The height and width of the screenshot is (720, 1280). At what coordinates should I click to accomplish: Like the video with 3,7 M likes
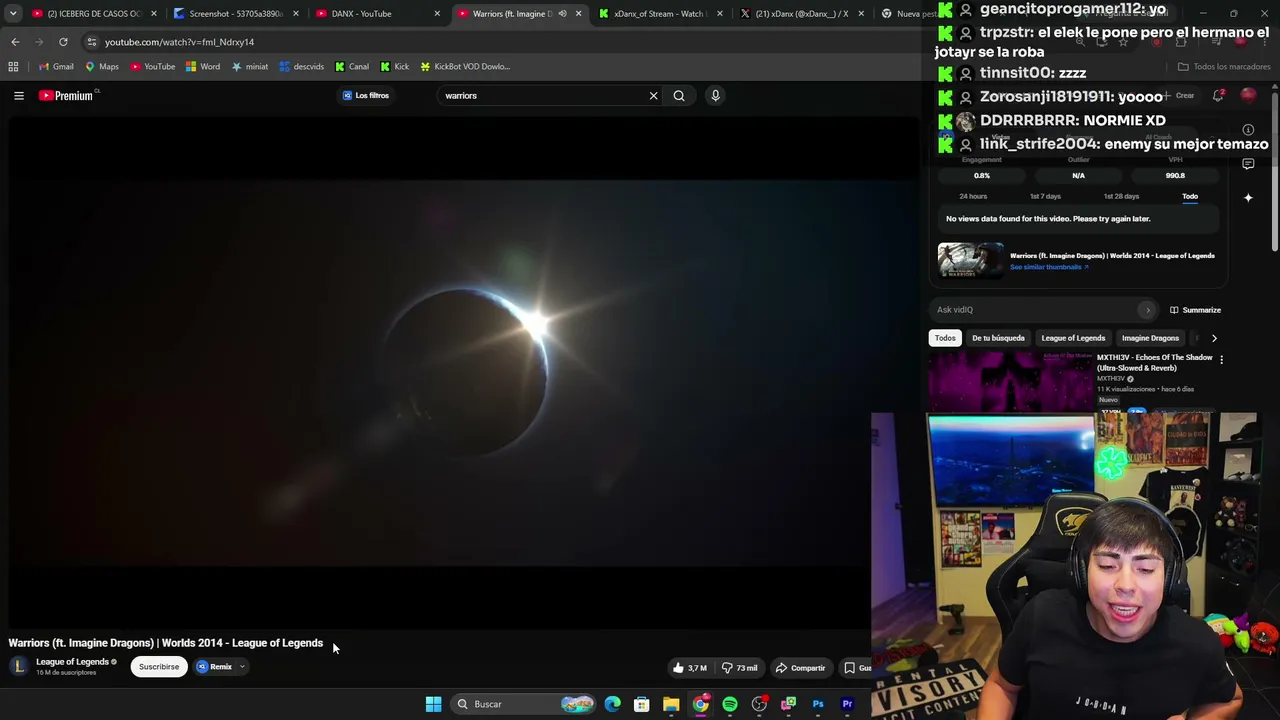pos(690,668)
